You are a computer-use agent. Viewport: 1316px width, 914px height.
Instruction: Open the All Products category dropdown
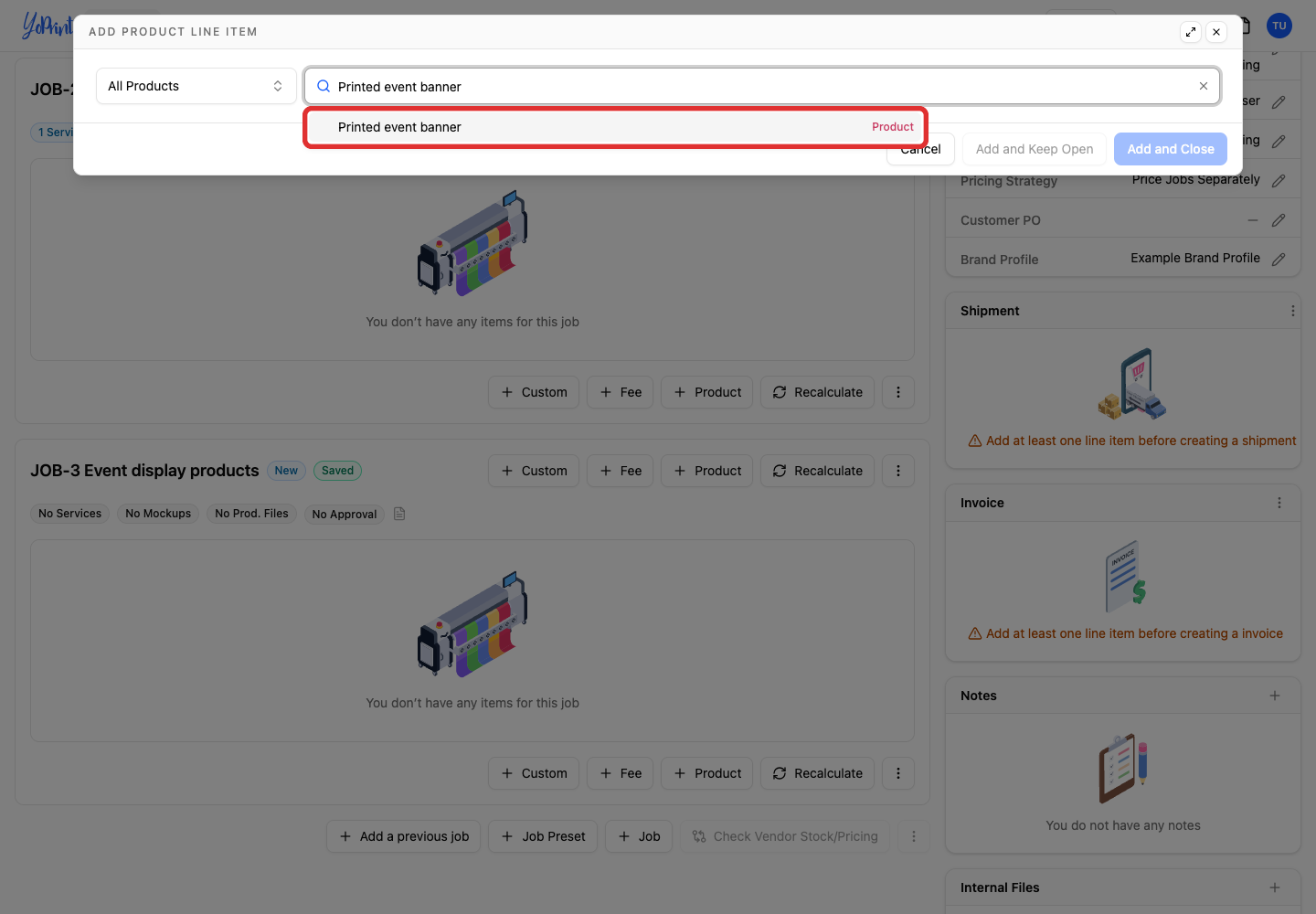pyautogui.click(x=196, y=86)
